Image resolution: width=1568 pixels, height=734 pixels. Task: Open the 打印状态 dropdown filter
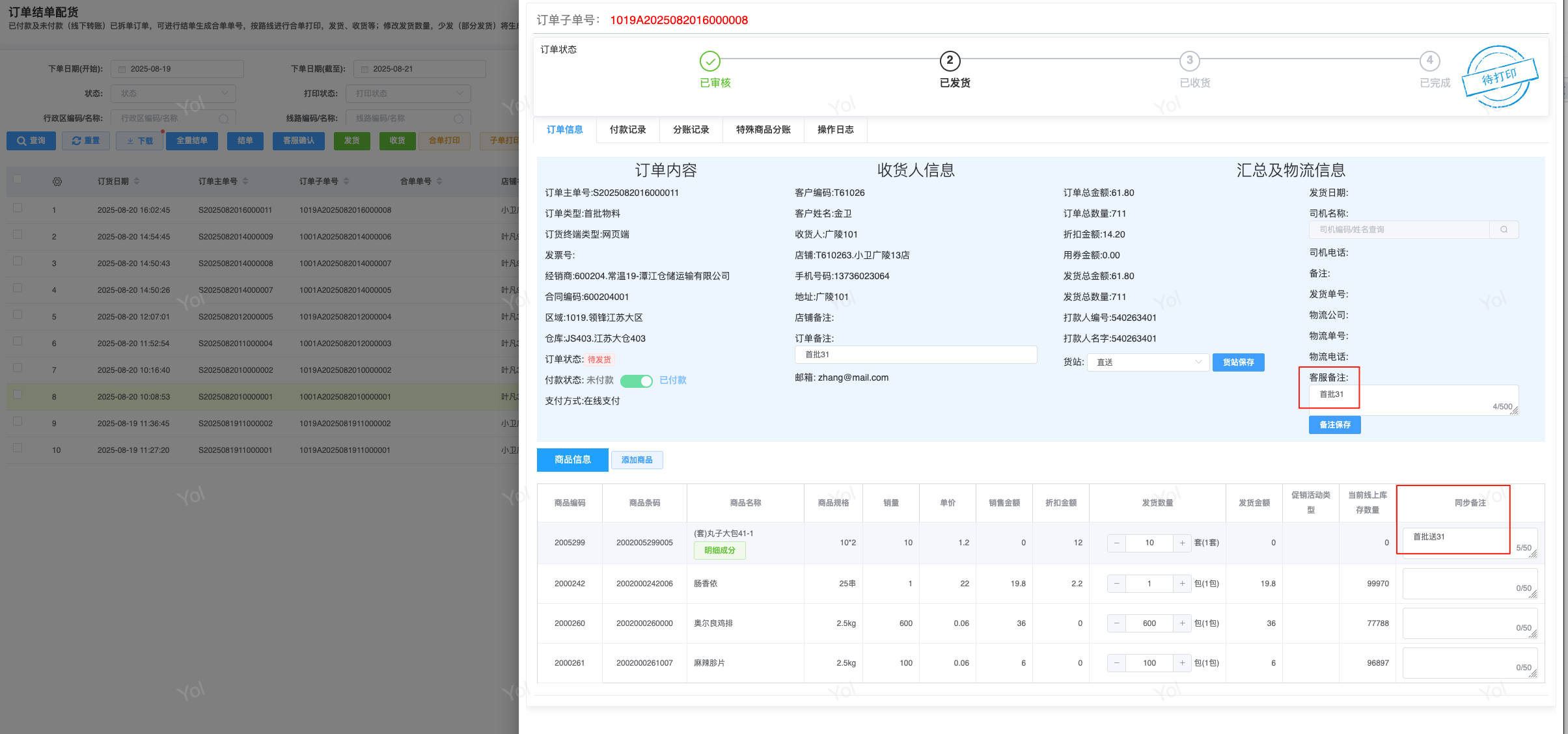coord(407,94)
